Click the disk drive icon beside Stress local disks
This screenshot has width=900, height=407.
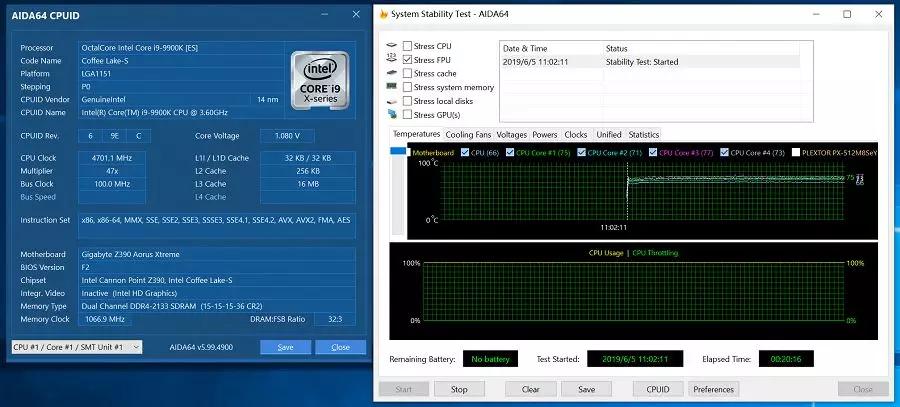[x=392, y=101]
